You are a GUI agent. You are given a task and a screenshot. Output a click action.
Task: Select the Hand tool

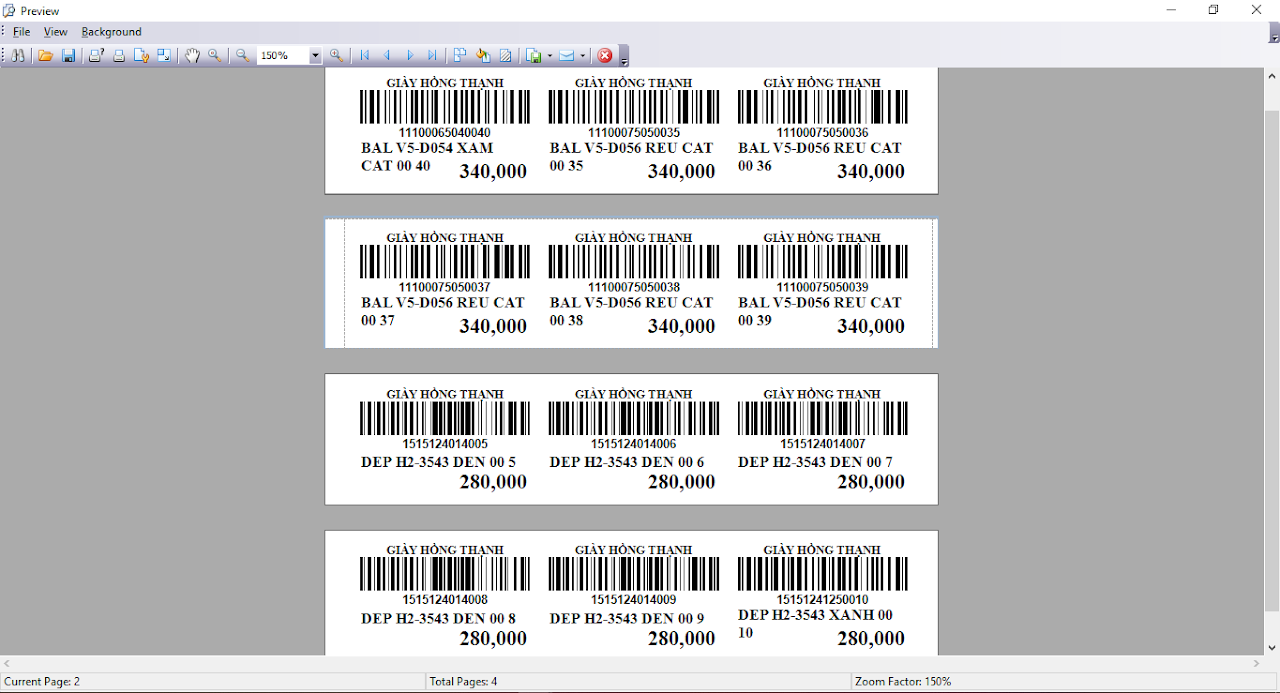coord(192,56)
